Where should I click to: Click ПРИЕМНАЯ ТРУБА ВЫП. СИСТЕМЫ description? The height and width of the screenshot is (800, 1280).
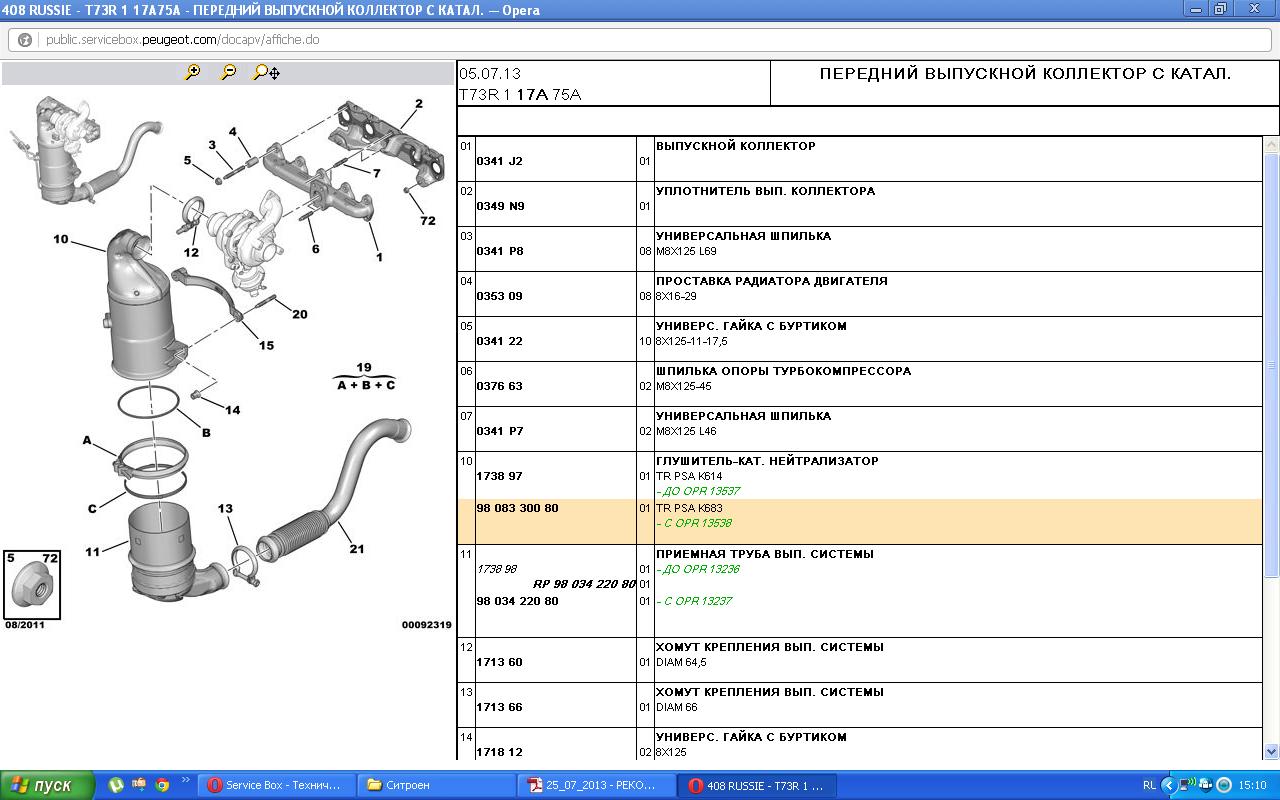tap(764, 554)
